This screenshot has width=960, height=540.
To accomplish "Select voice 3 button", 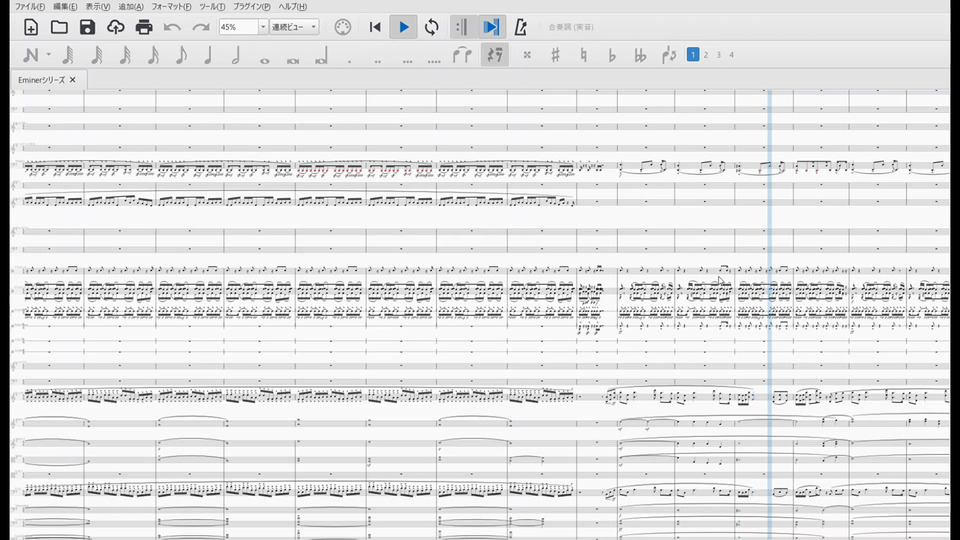I will tap(719, 55).
